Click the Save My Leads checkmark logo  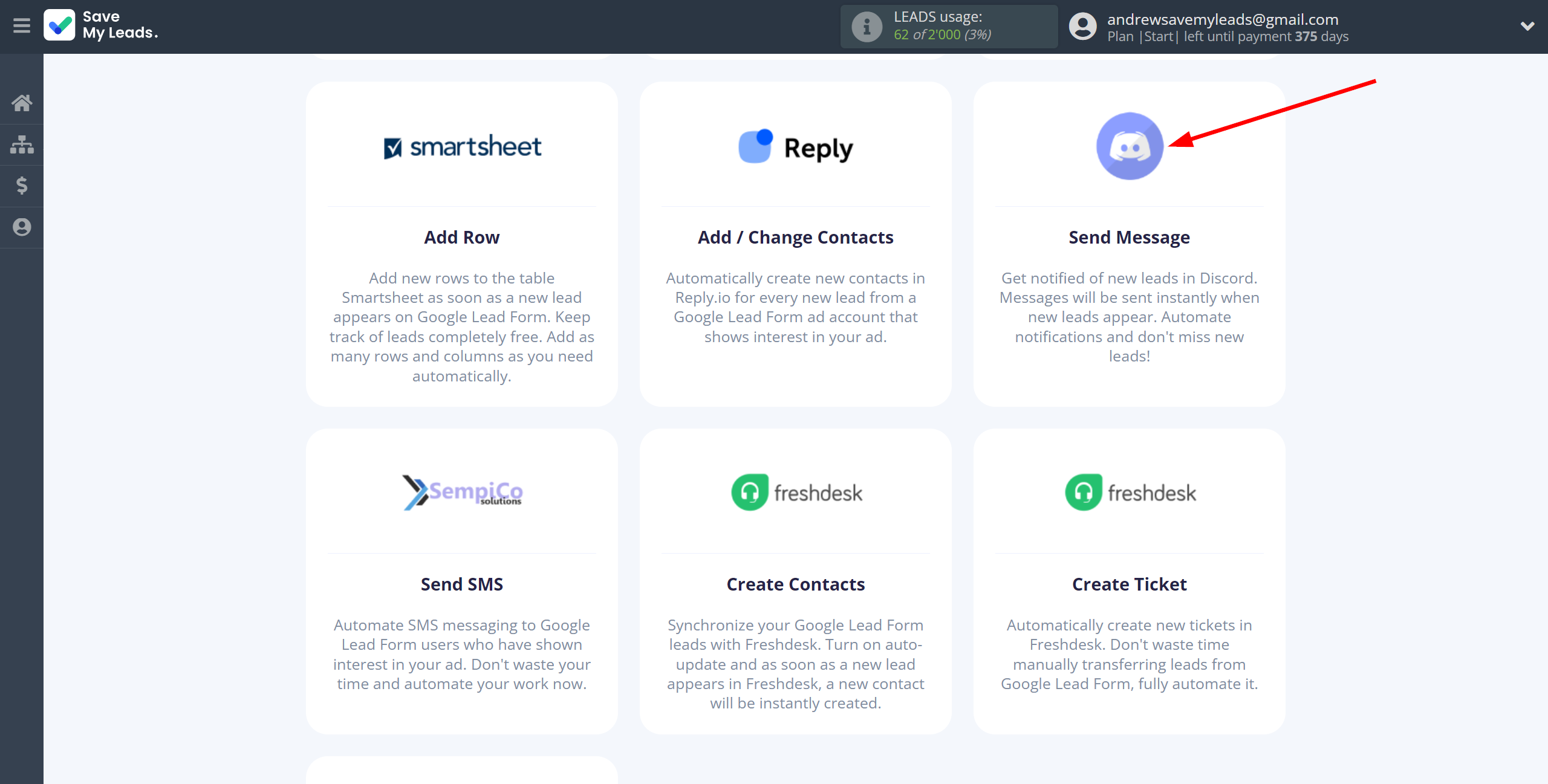tap(59, 25)
